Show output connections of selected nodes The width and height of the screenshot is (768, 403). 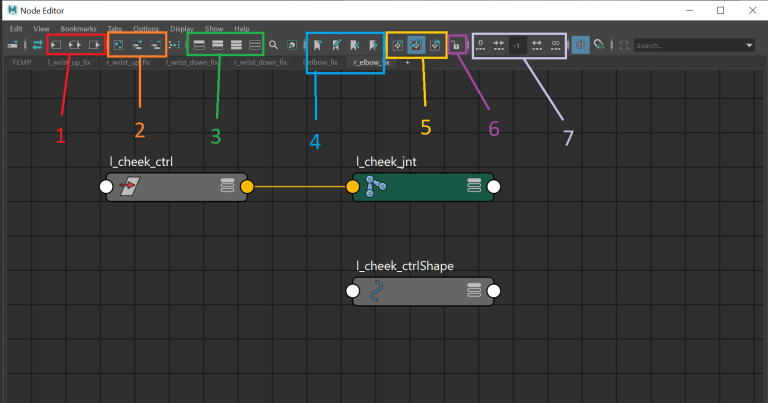(x=94, y=45)
